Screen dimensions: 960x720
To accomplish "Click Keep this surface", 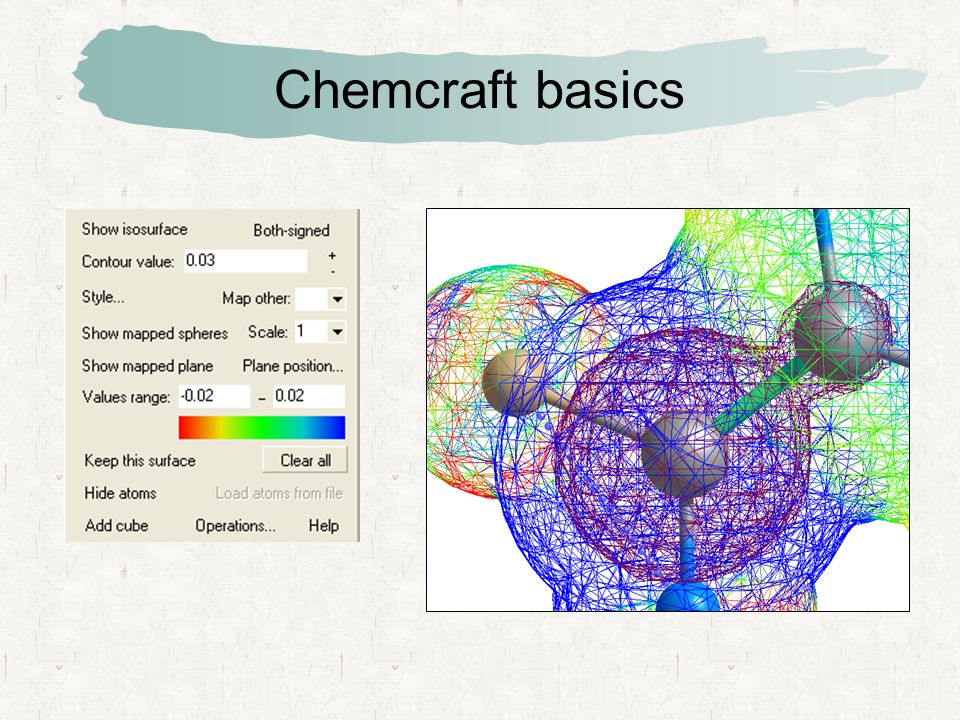I will click(x=140, y=461).
